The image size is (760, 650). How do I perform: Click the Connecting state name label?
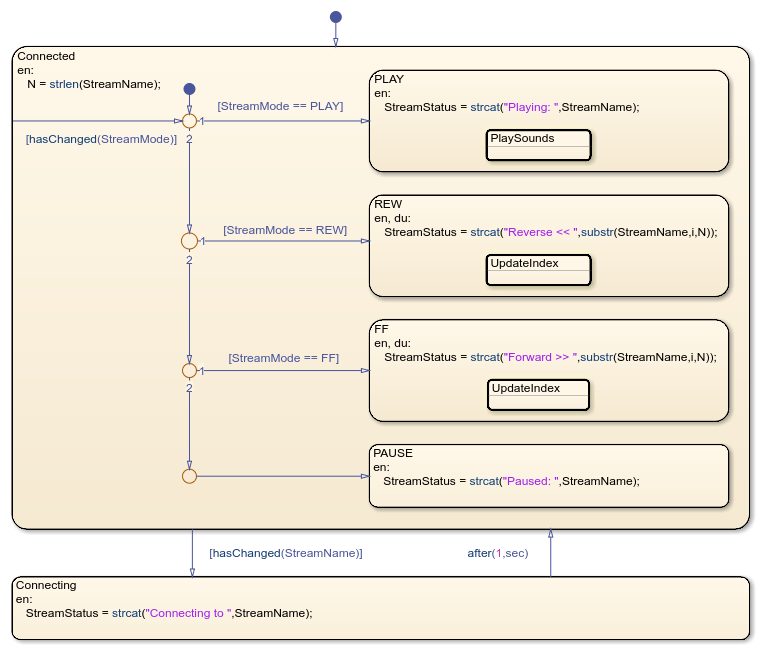coord(46,585)
